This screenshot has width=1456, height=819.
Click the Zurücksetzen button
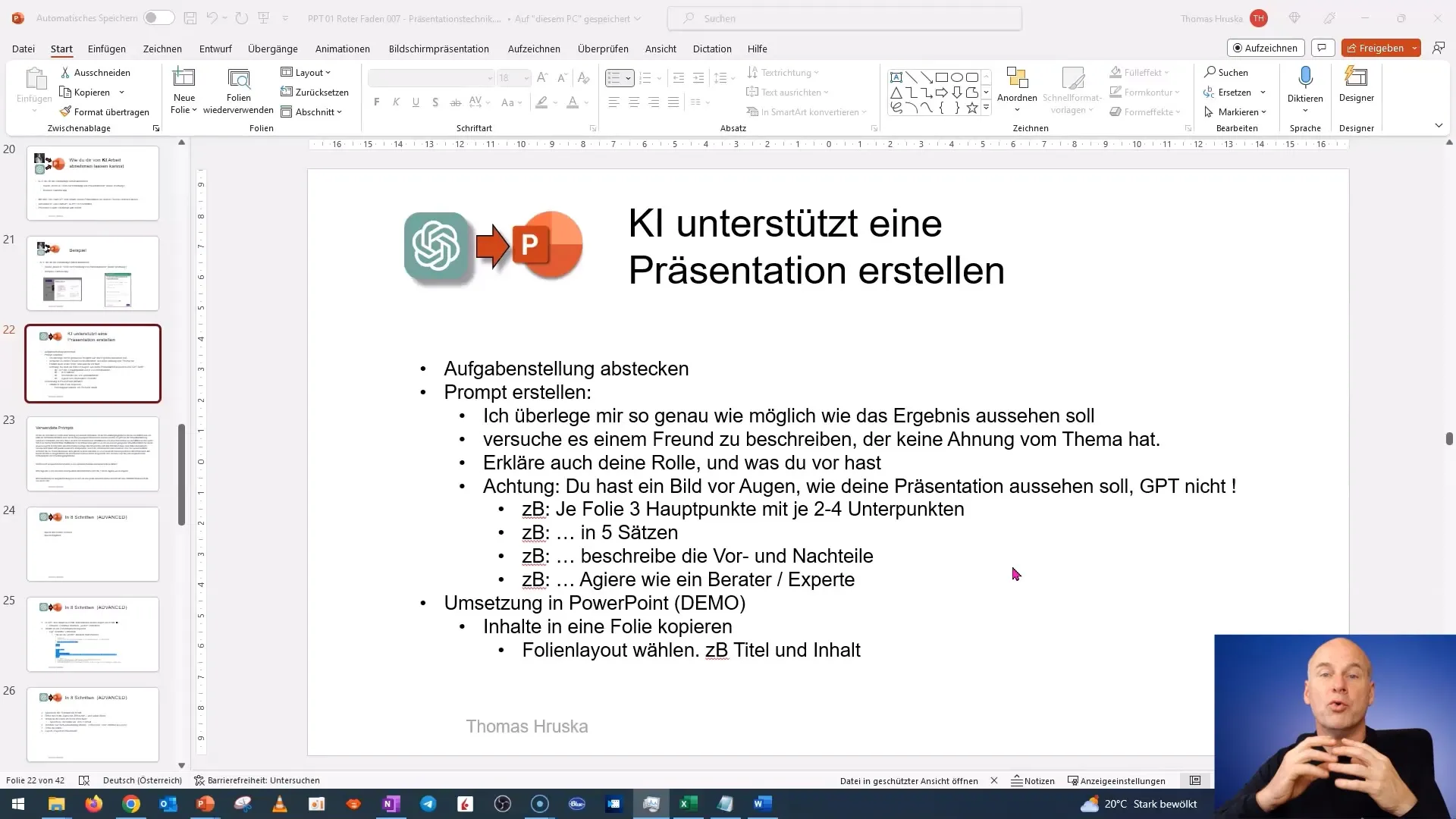pos(315,93)
